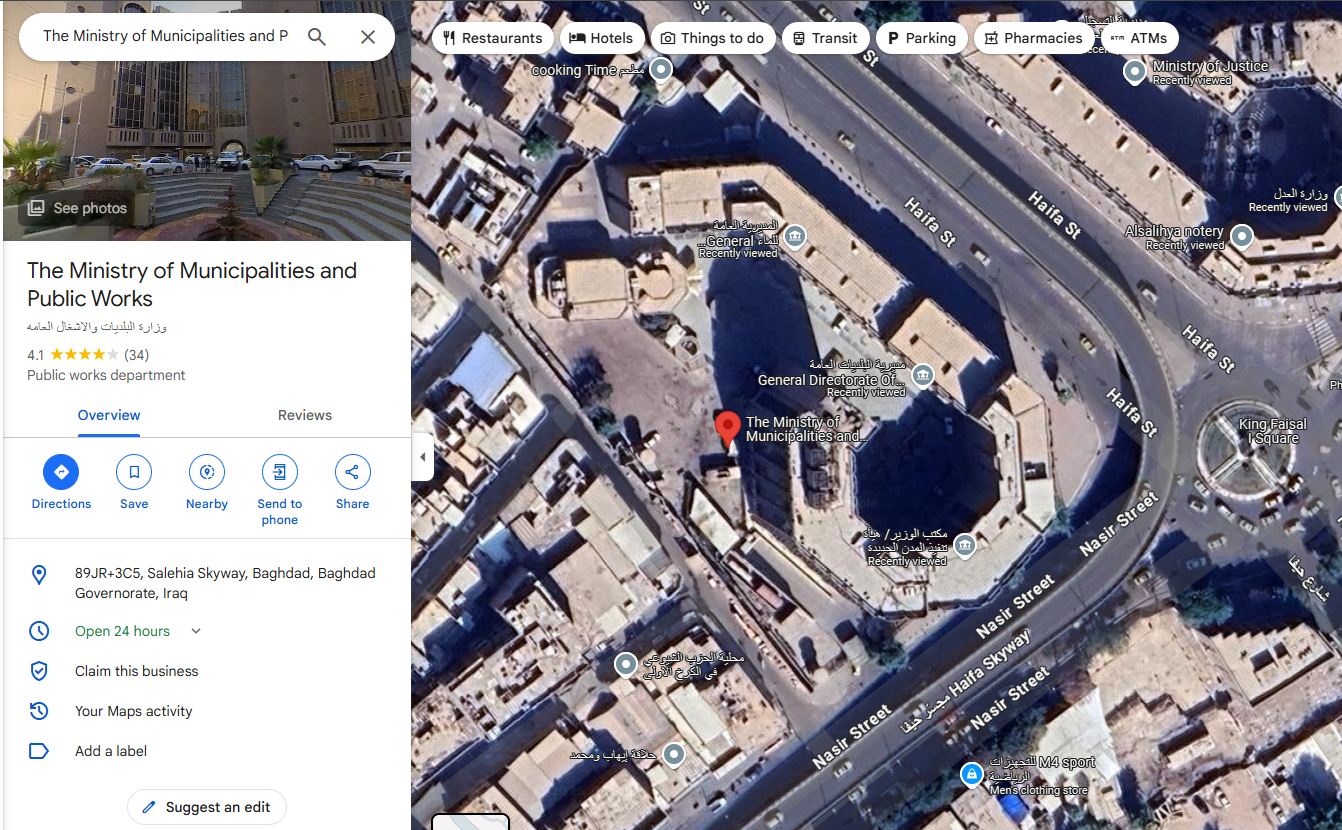
Task: Click the search box text field
Action: (165, 36)
